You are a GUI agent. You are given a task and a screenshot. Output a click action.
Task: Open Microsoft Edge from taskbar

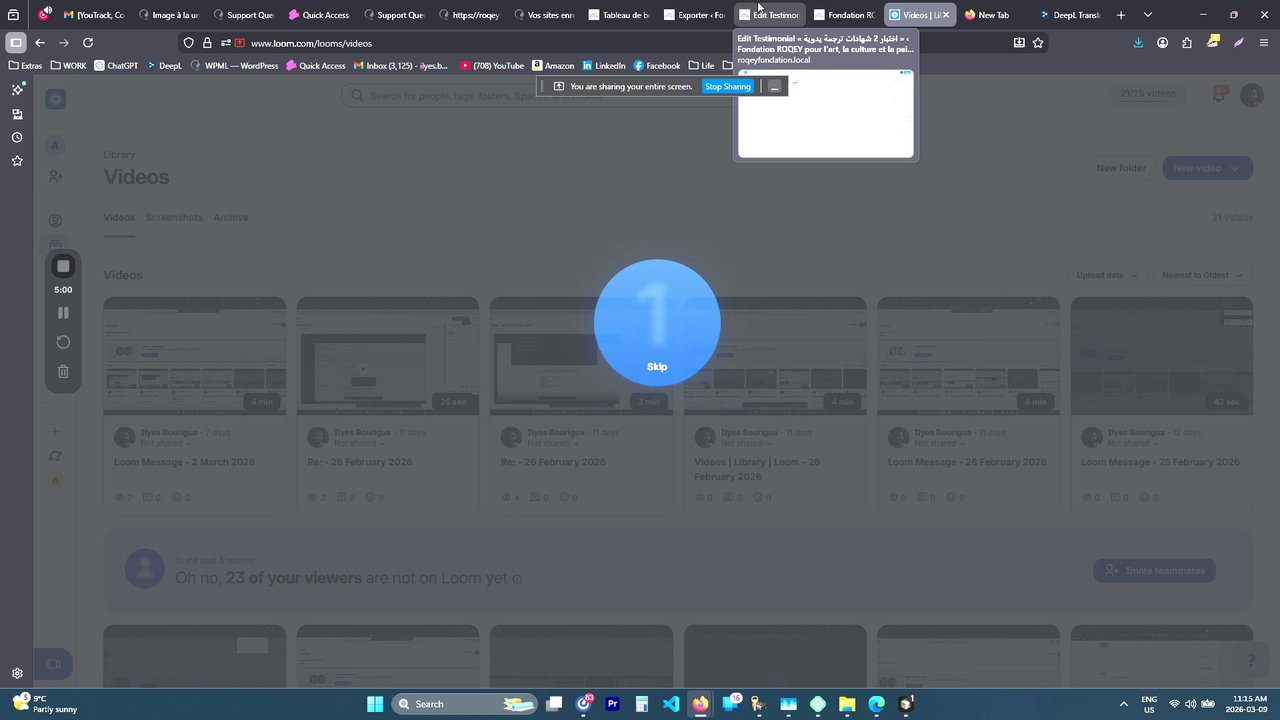876,704
